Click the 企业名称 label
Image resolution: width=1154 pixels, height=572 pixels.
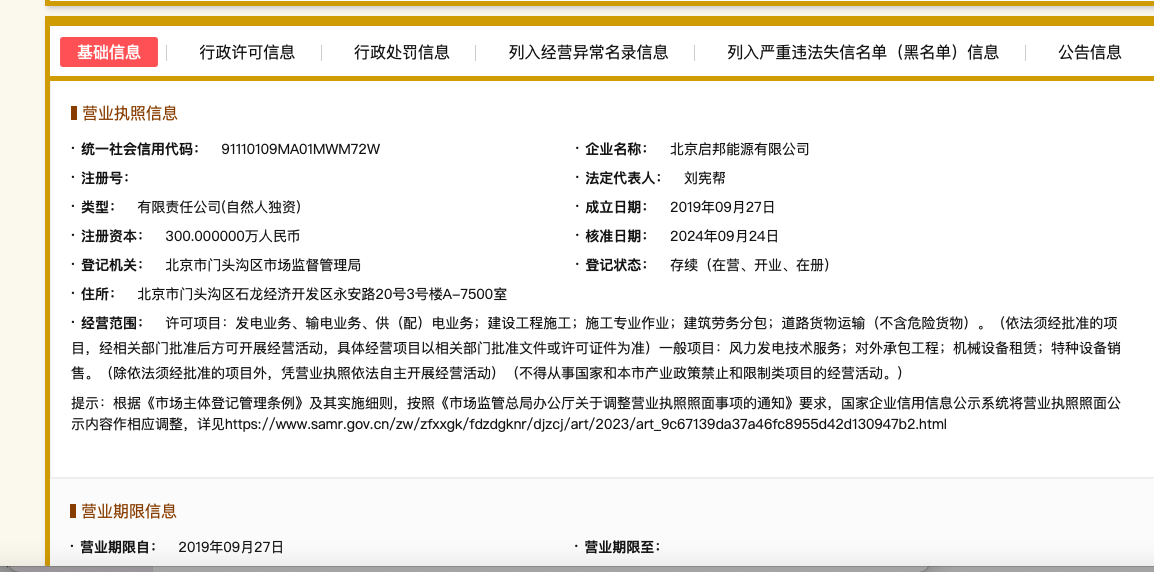coord(616,149)
